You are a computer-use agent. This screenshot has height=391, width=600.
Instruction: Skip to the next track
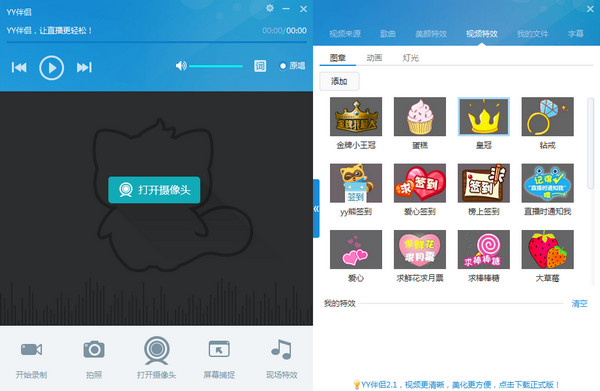click(x=84, y=68)
